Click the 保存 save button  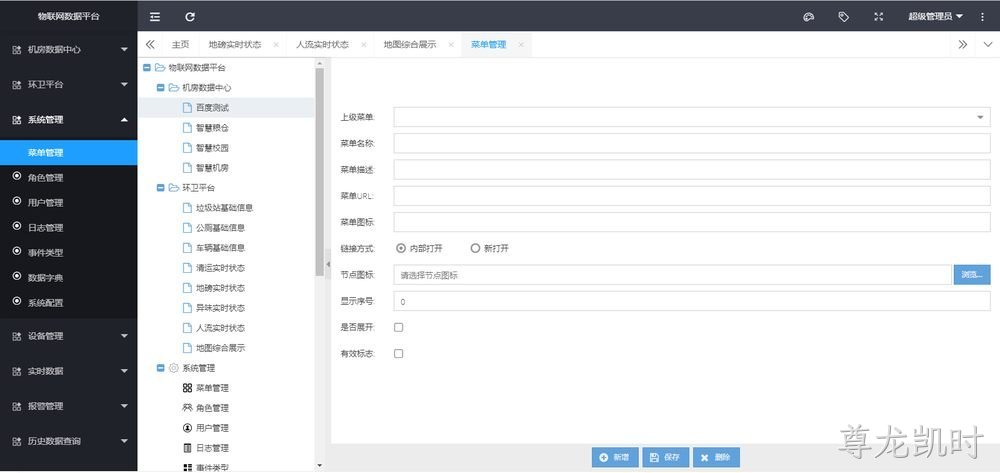tap(665, 457)
